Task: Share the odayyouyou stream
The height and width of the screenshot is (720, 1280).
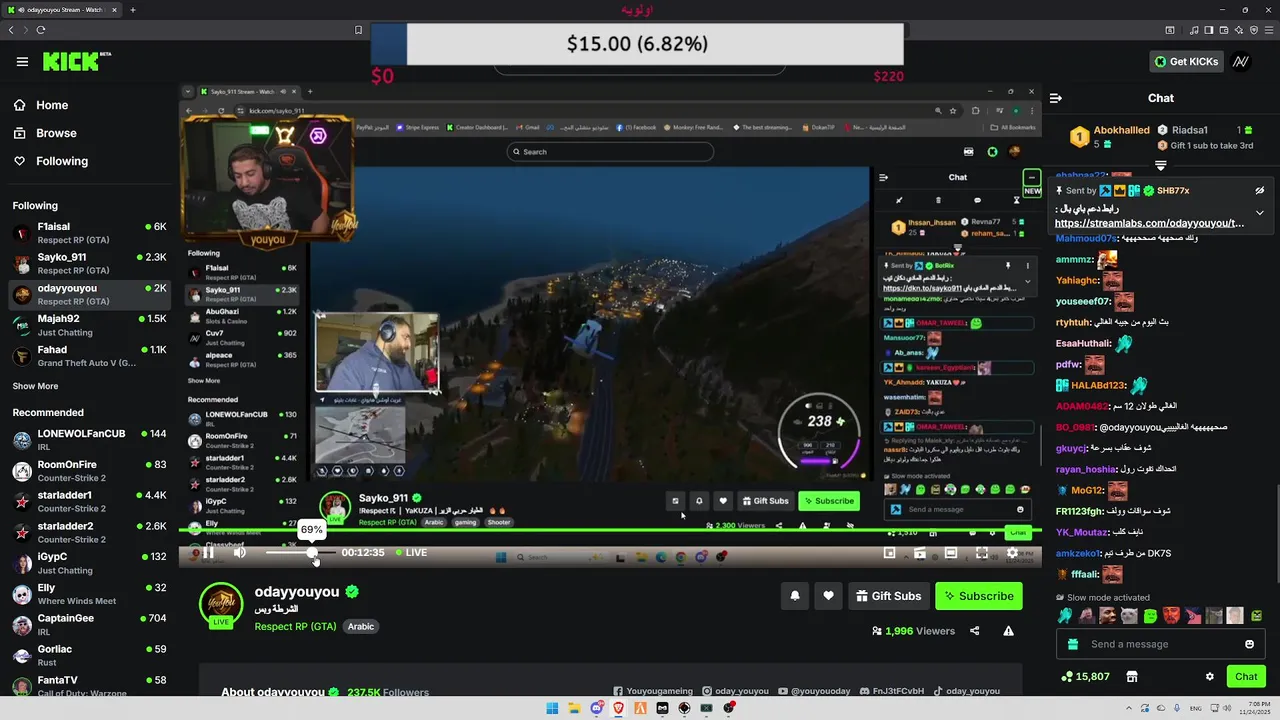Action: click(975, 631)
